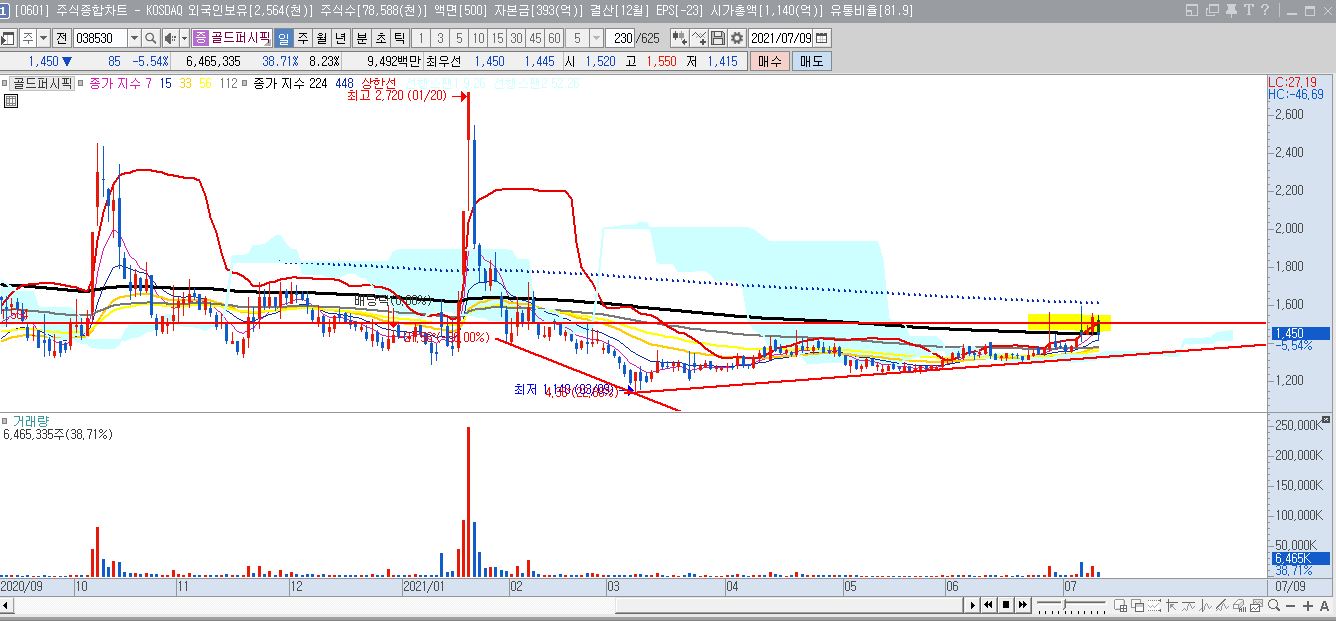Click the dotted trend line icon at bottom
Screen dimensions: 1336x621
(x=1154, y=605)
